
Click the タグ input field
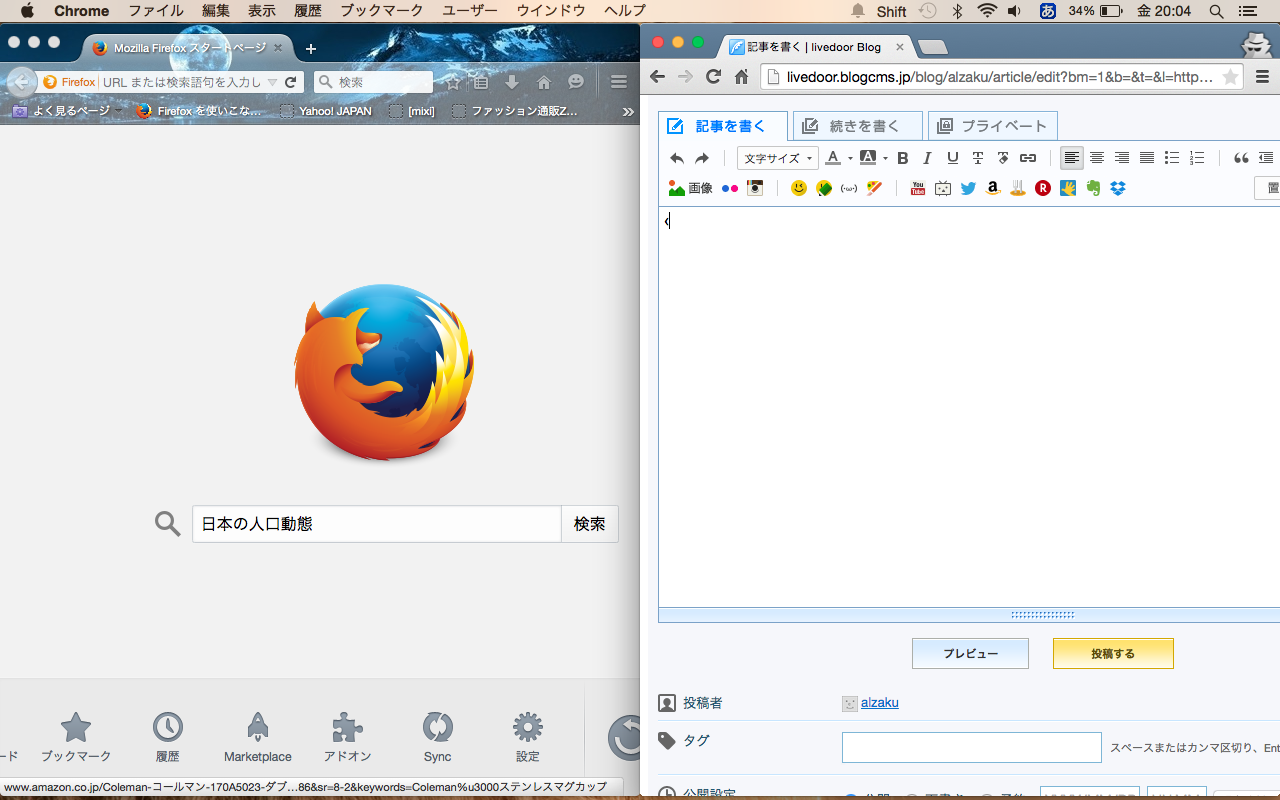(x=972, y=747)
